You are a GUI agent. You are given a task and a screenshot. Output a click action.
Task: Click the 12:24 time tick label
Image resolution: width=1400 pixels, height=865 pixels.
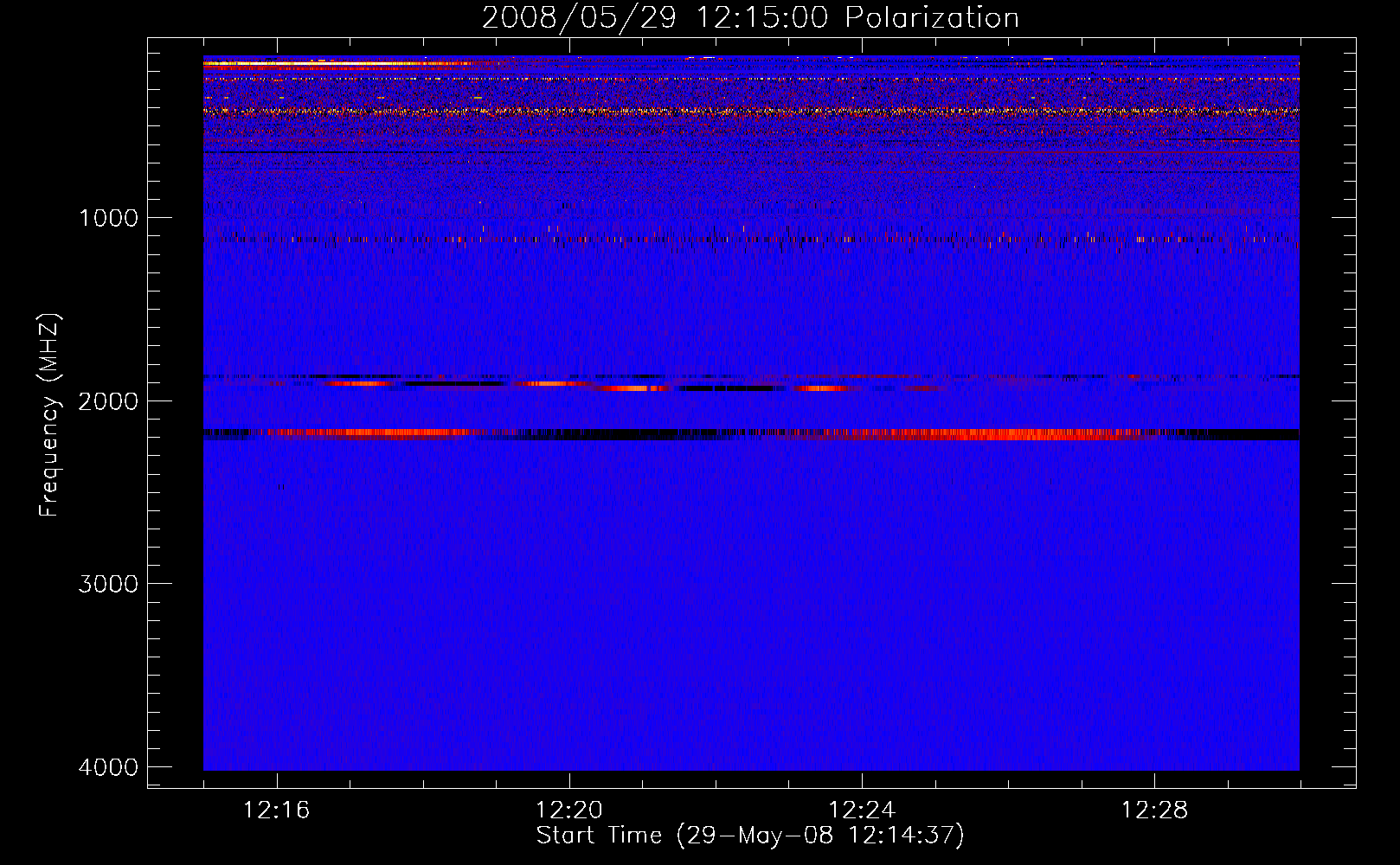pos(862,811)
